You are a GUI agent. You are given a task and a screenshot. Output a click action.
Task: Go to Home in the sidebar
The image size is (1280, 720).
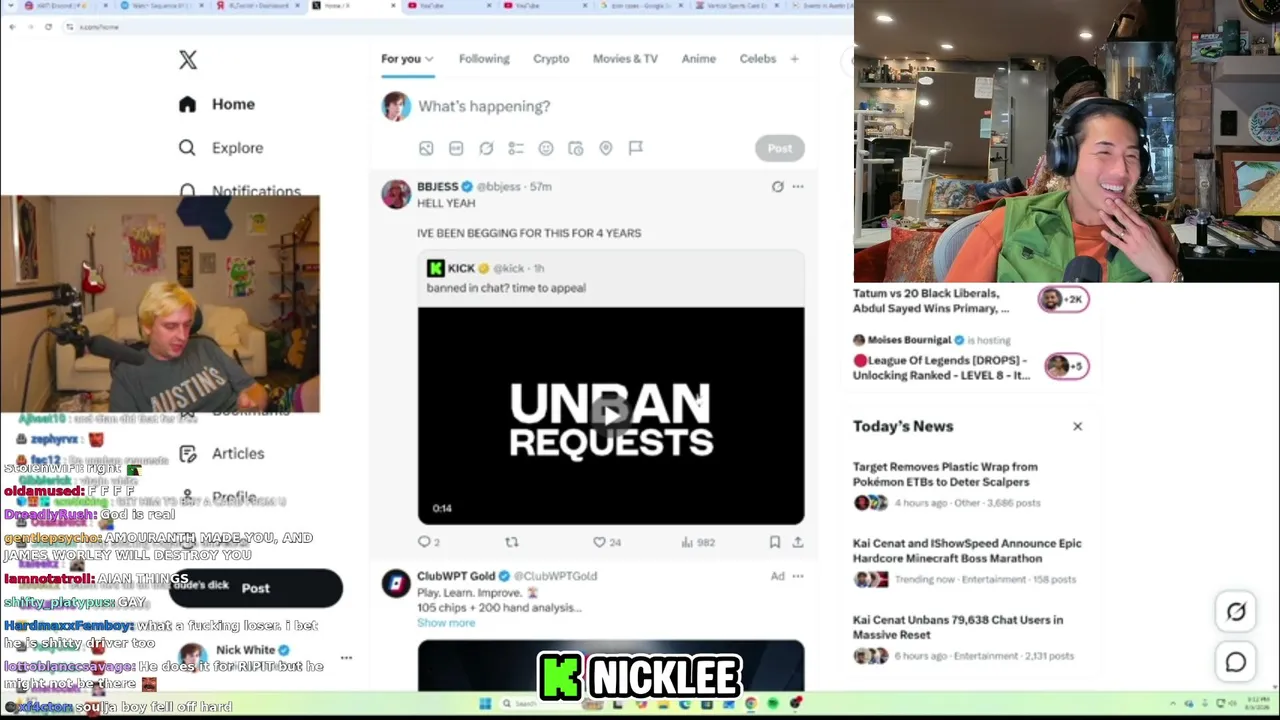(x=217, y=104)
